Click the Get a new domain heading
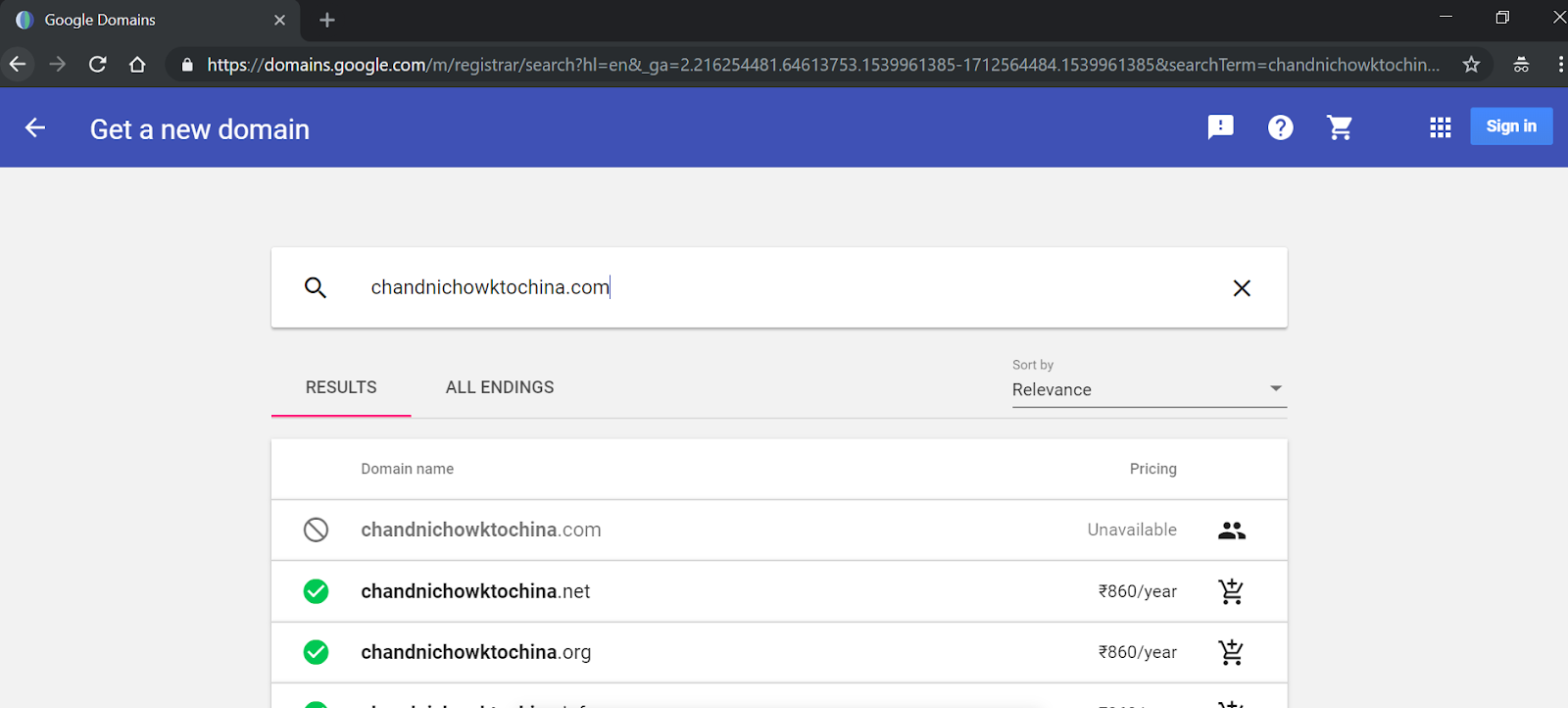This screenshot has height=708, width=1568. click(x=200, y=129)
